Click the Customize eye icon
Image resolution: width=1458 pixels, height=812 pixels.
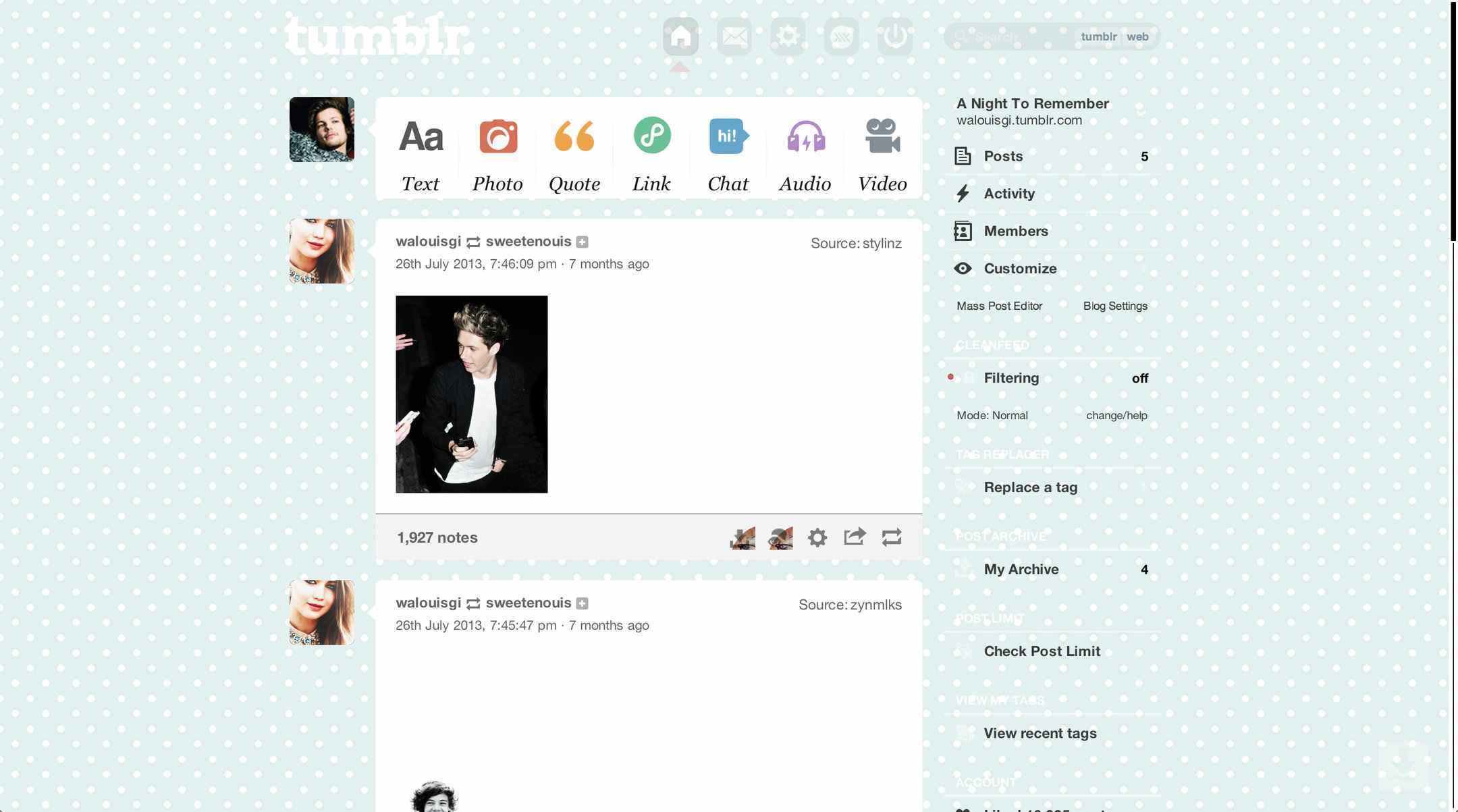tap(963, 269)
